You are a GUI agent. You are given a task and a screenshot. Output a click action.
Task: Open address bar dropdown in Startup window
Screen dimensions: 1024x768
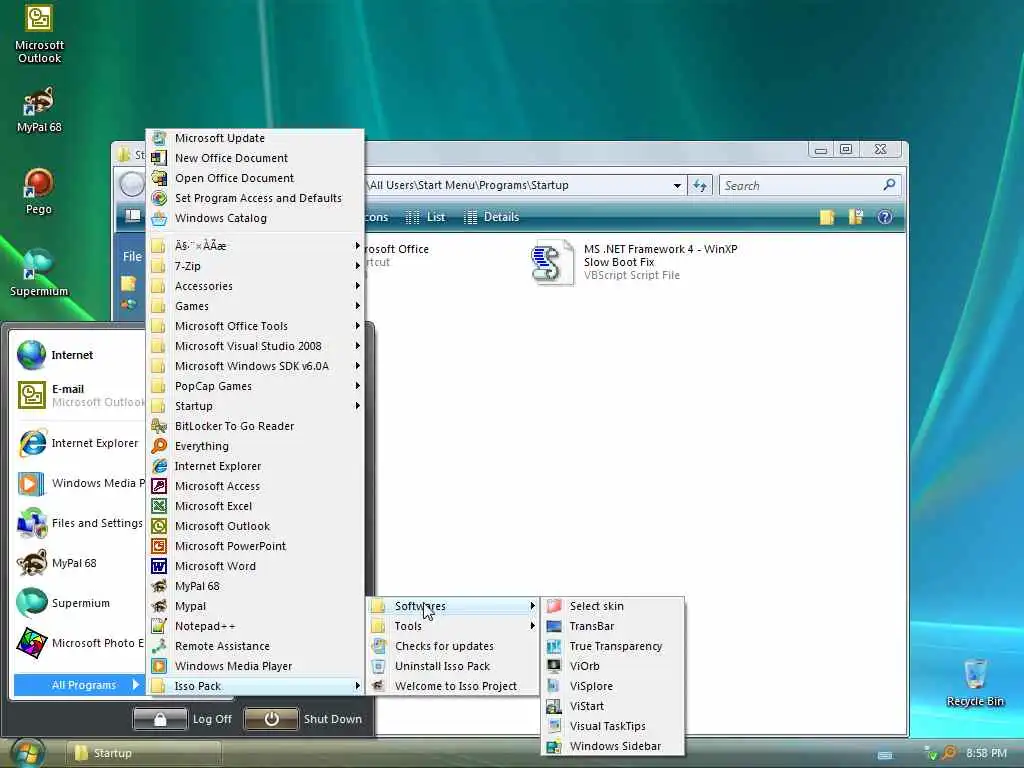[x=677, y=185]
